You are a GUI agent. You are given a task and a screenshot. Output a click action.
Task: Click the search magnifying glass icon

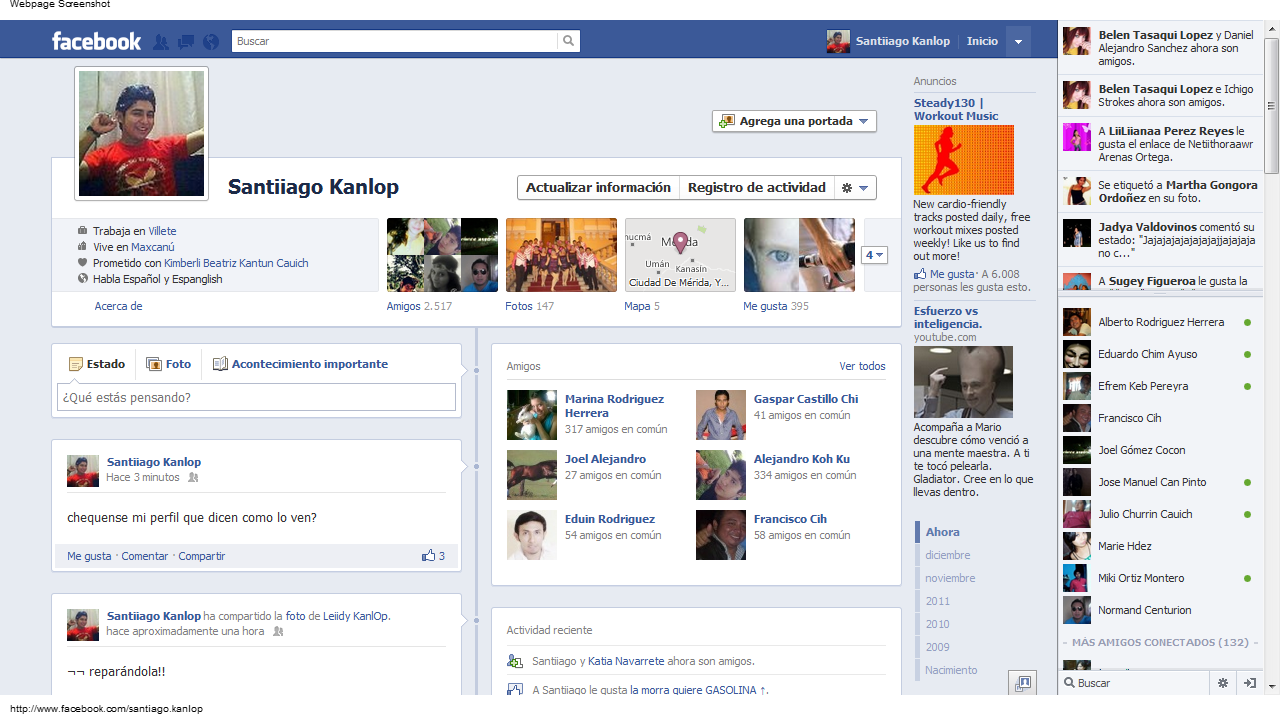click(568, 41)
